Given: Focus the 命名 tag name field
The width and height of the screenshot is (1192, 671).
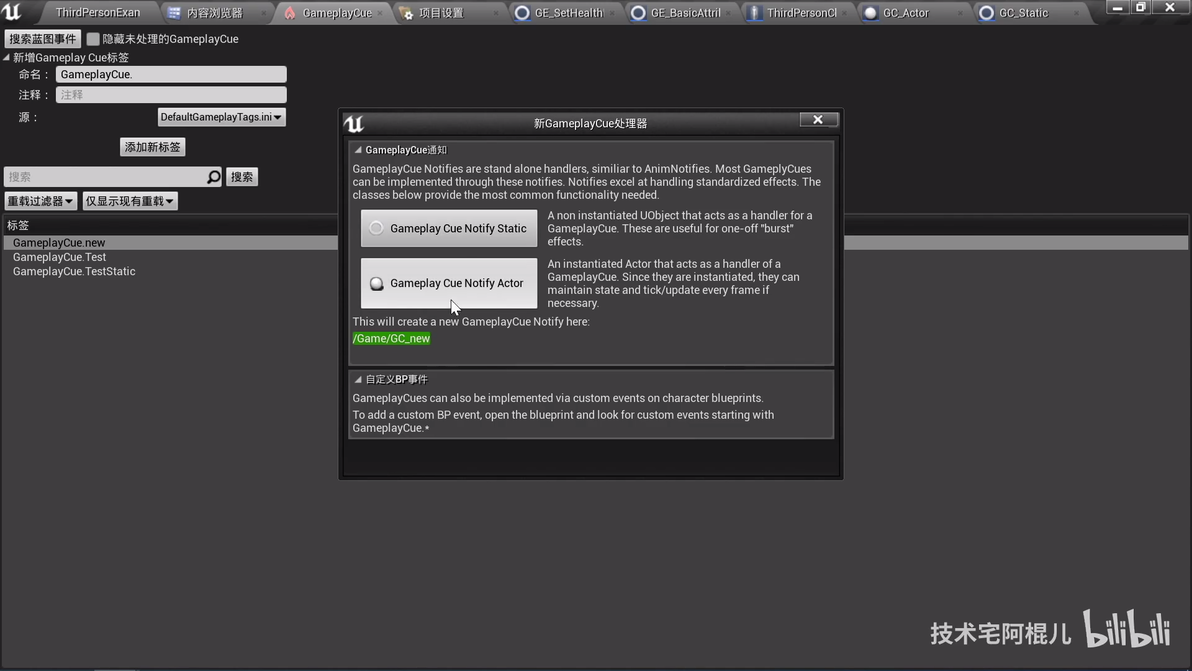Looking at the screenshot, I should coord(171,74).
